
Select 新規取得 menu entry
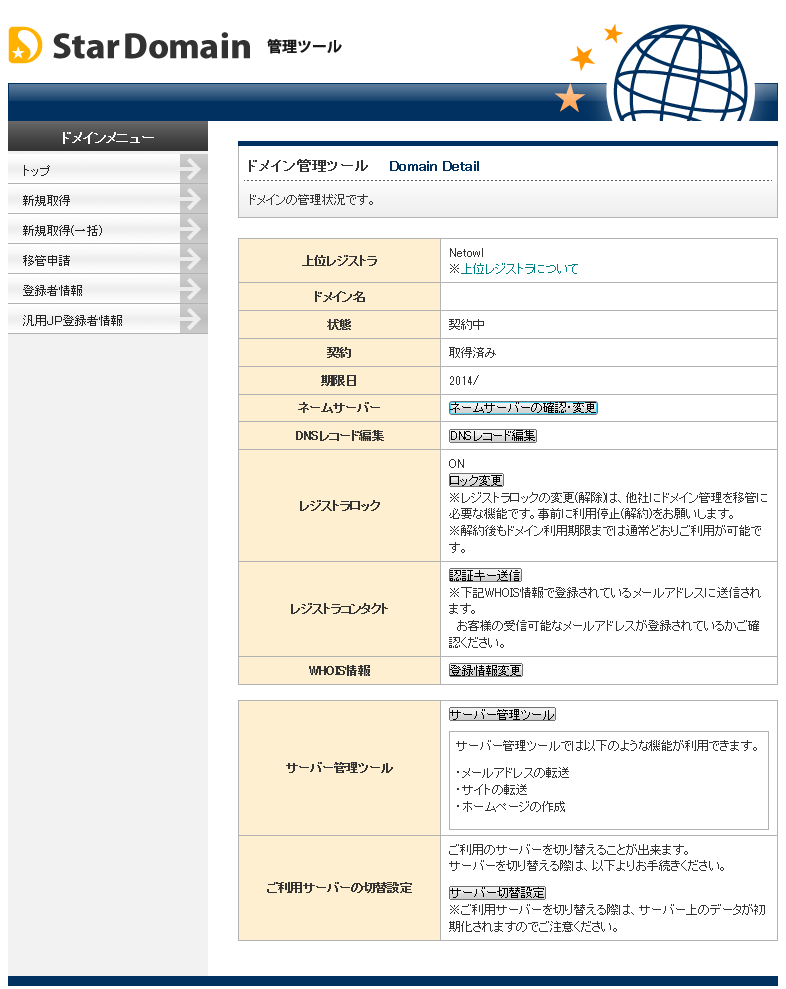click(x=46, y=201)
